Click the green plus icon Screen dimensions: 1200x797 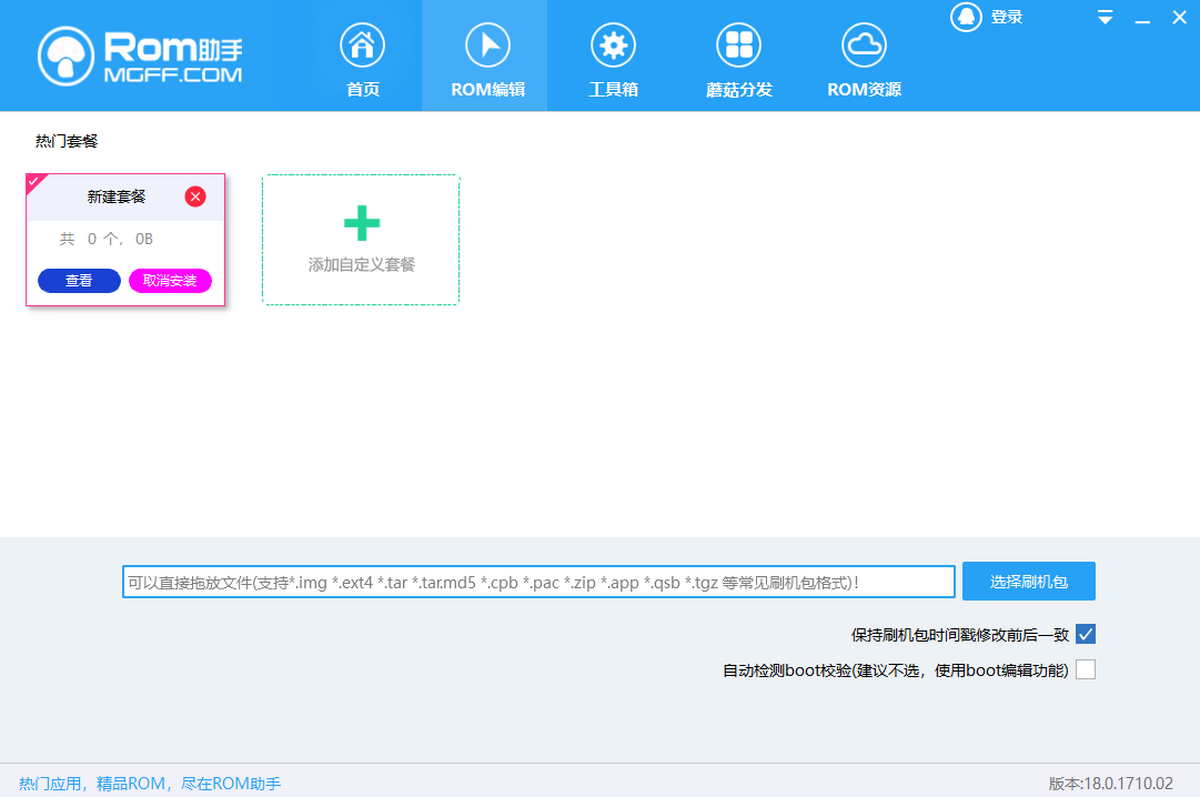361,223
